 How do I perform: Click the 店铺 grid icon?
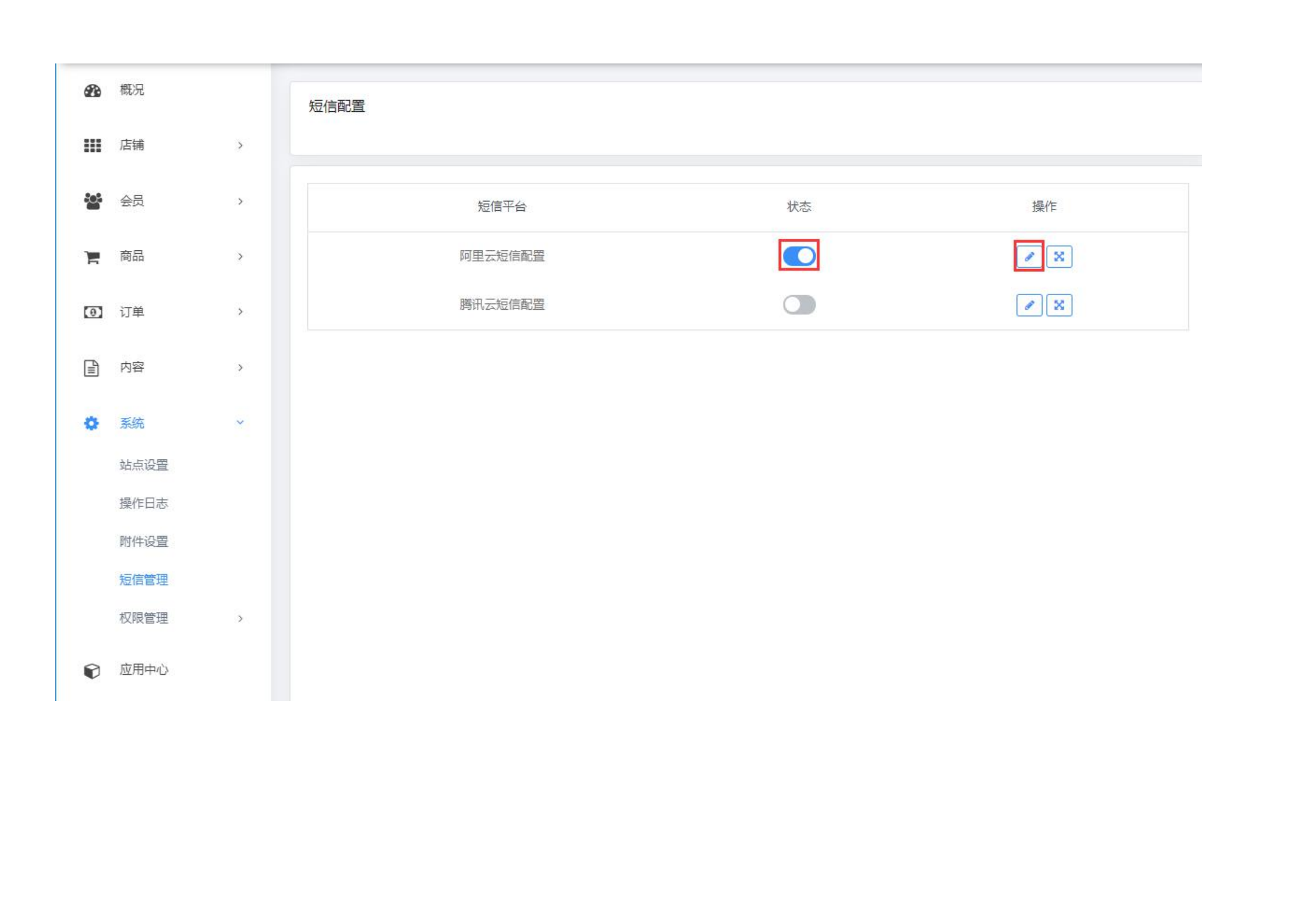pyautogui.click(x=93, y=146)
